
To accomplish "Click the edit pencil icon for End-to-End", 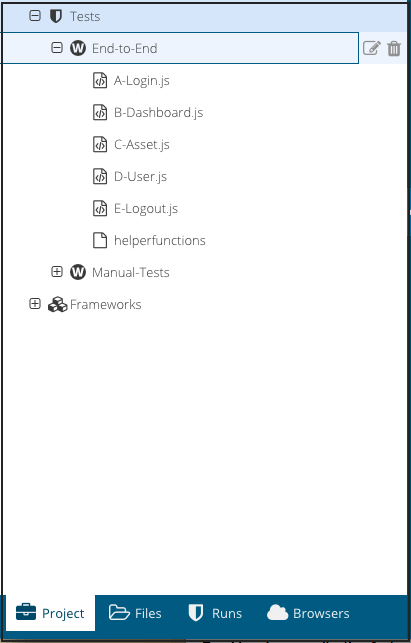I will pos(372,48).
